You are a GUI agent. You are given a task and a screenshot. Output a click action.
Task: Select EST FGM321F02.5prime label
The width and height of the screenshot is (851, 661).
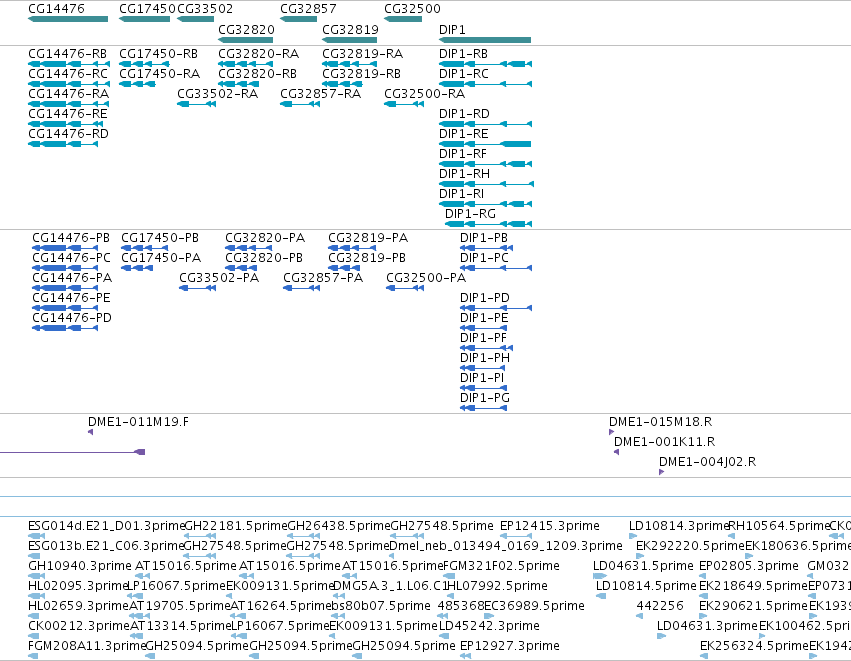tap(501, 566)
